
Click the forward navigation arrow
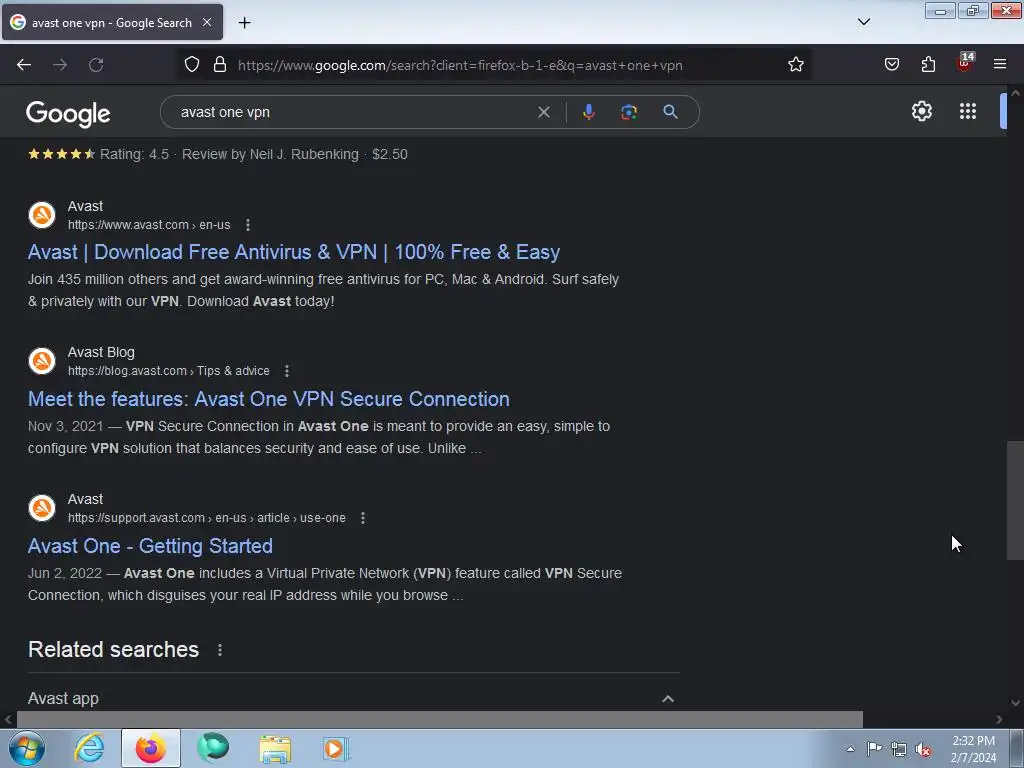(x=60, y=65)
